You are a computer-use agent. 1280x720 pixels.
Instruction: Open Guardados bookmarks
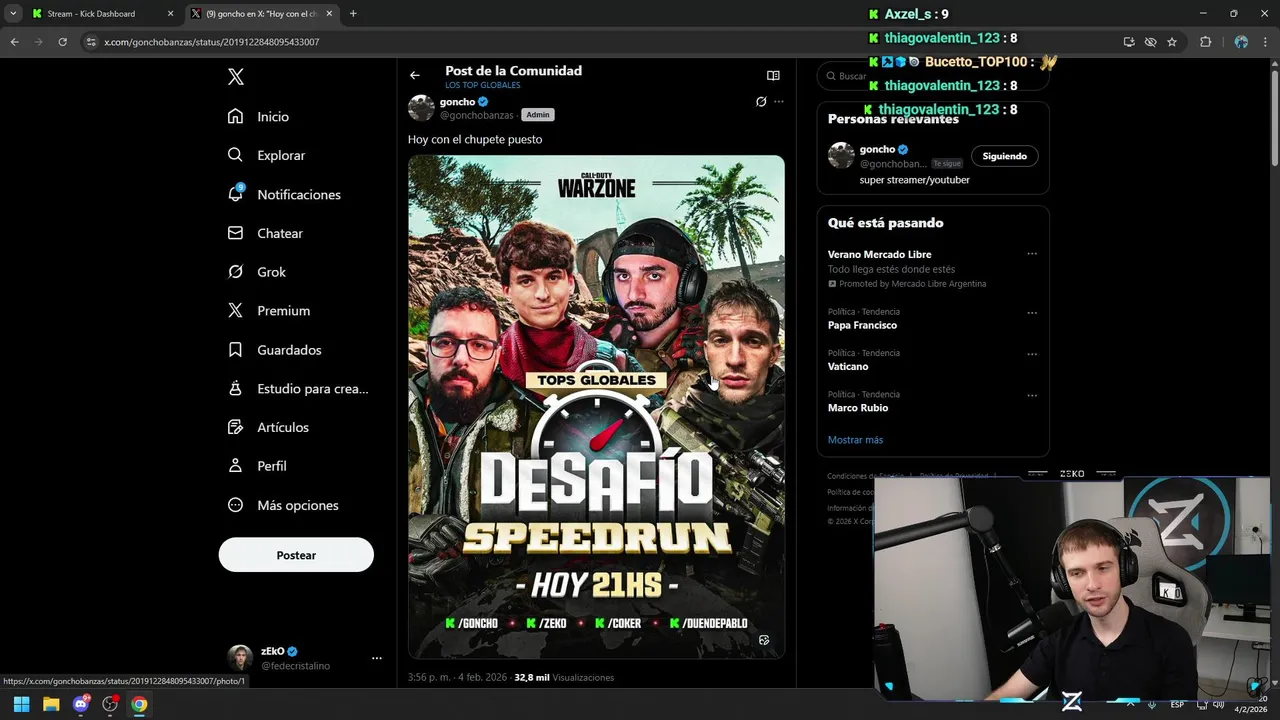pyautogui.click(x=274, y=350)
